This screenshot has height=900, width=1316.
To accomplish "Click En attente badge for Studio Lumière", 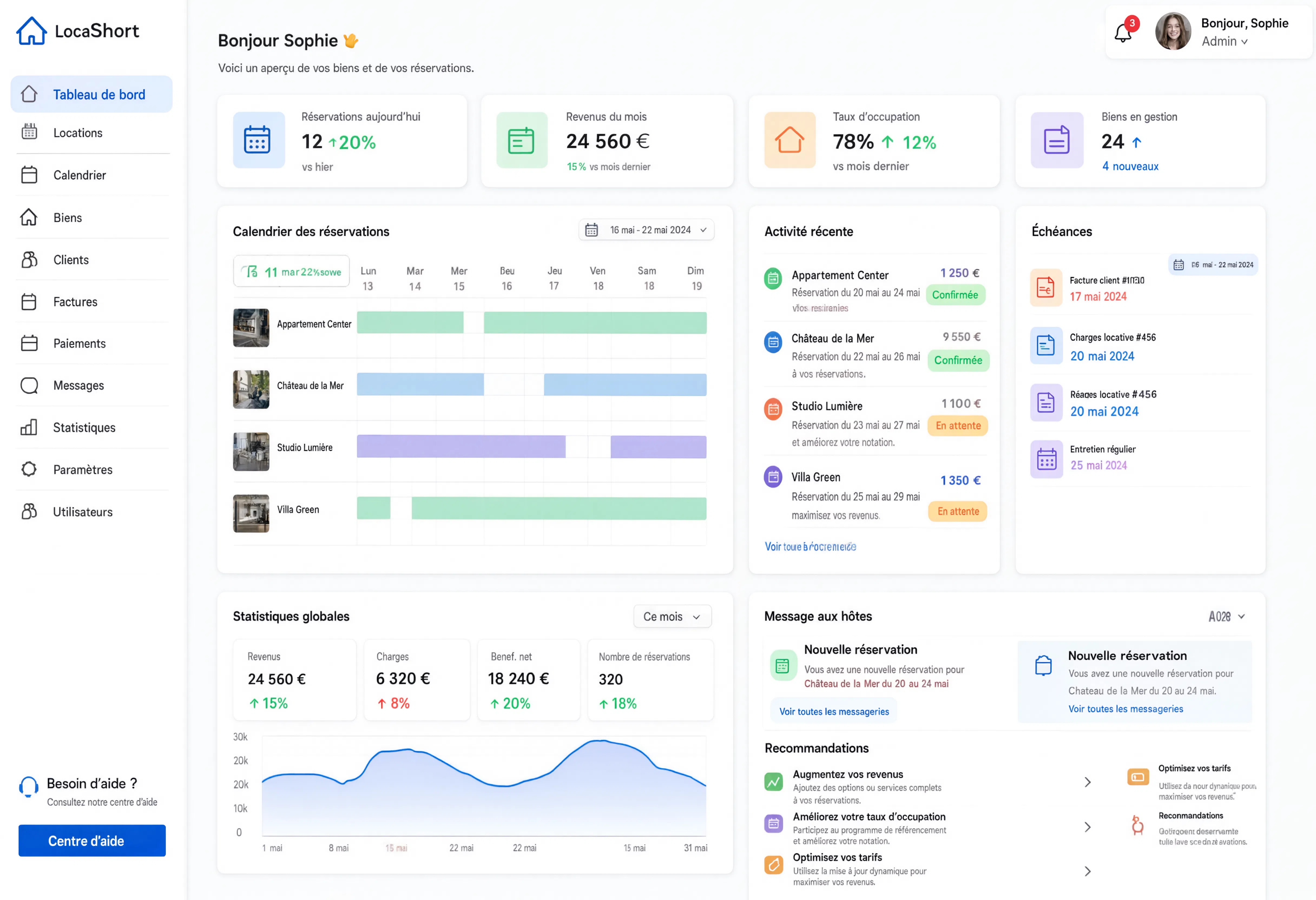I will 958,426.
